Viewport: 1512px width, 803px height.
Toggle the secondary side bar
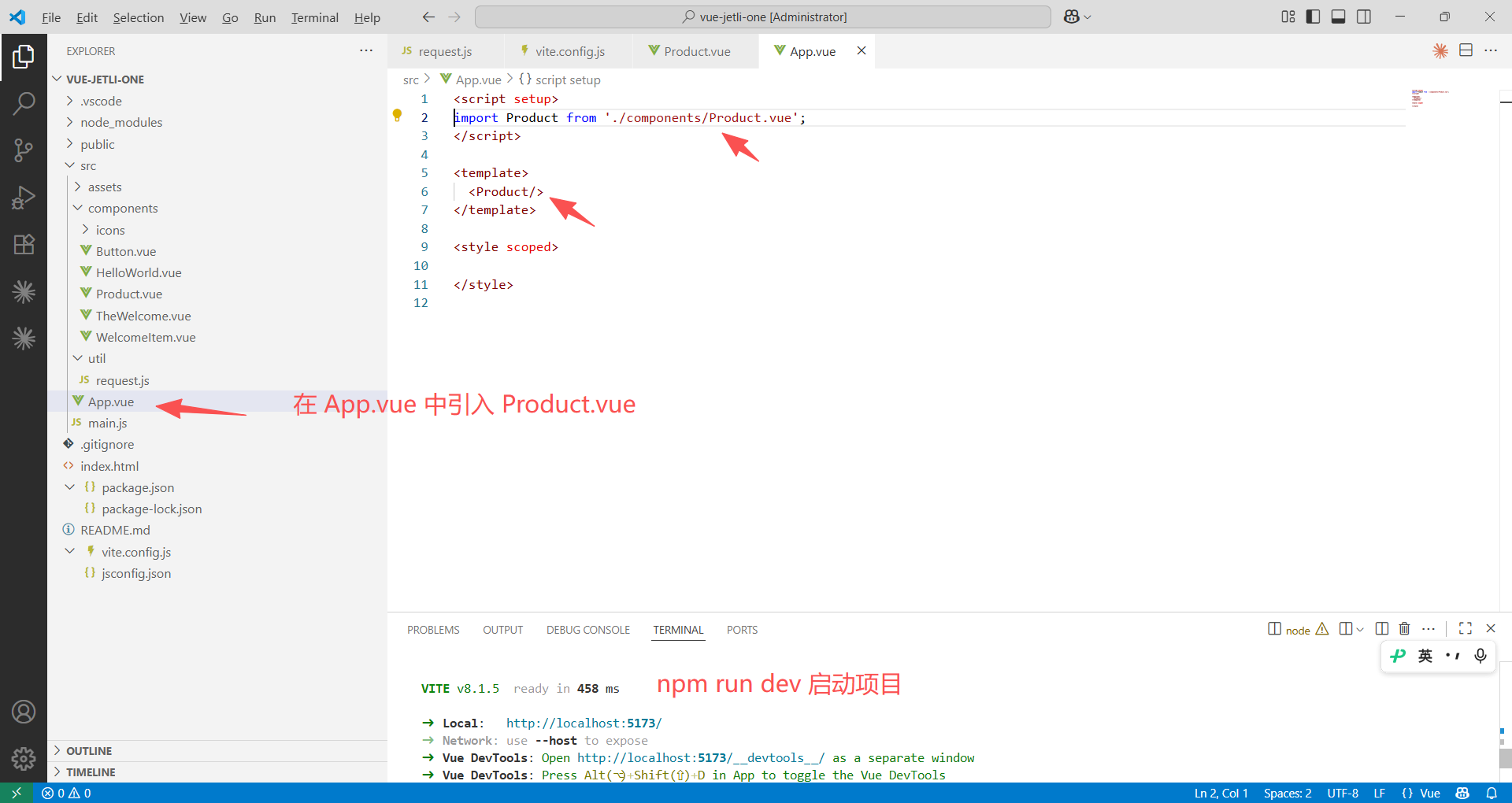coord(1364,17)
